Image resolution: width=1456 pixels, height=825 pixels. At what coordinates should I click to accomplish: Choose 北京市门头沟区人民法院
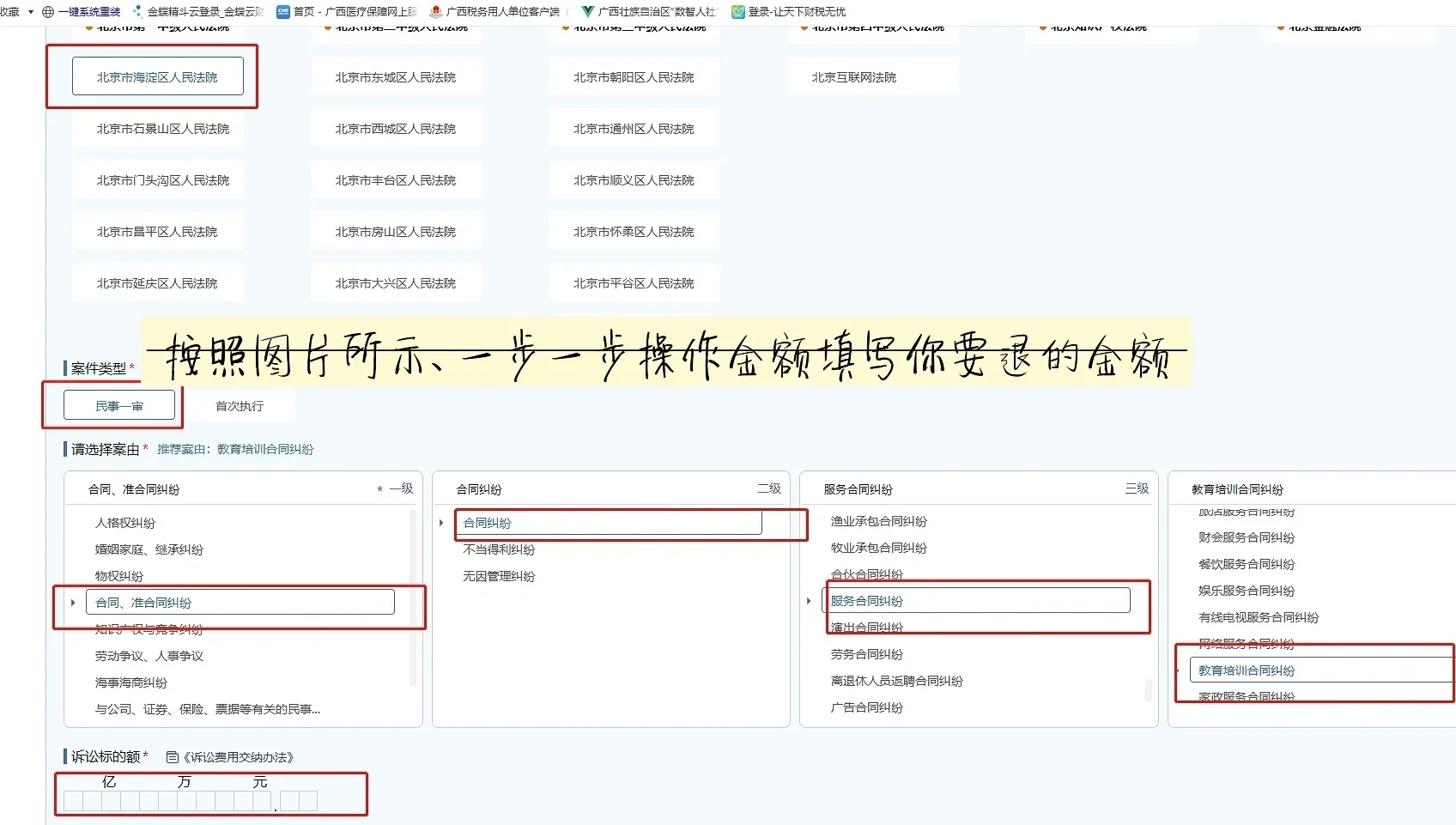tap(158, 179)
